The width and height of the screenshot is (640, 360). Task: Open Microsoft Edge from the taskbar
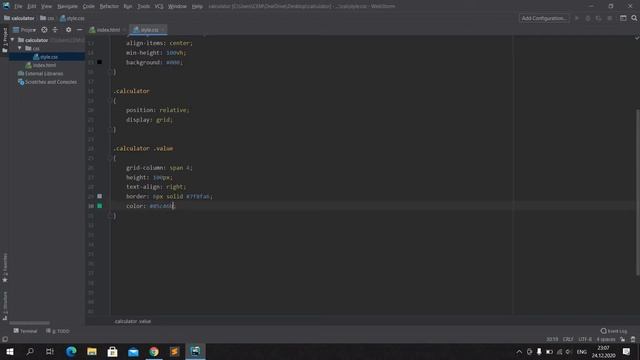pyautogui.click(x=71, y=351)
